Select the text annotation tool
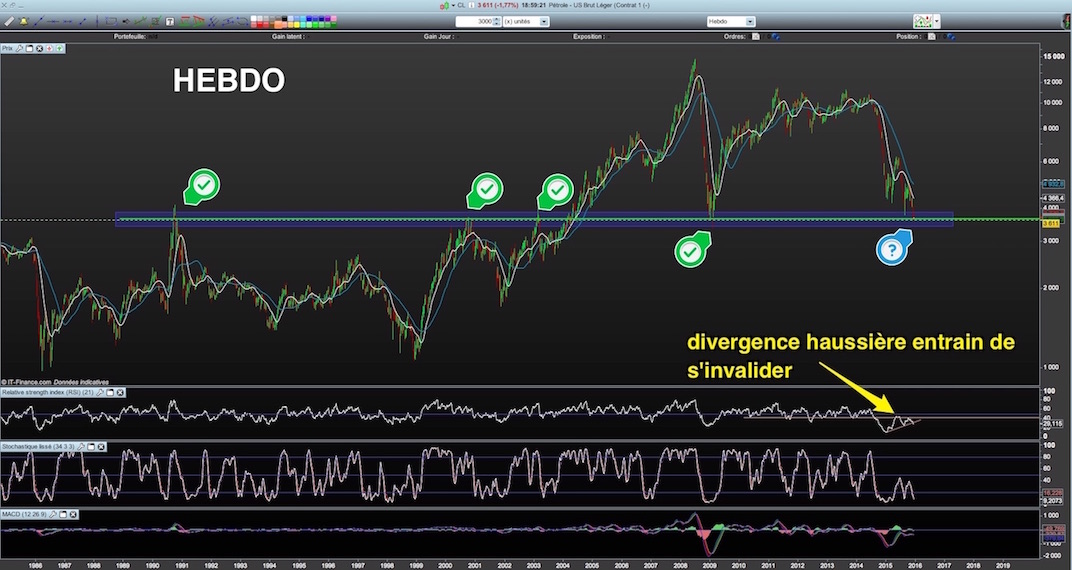 coord(170,22)
